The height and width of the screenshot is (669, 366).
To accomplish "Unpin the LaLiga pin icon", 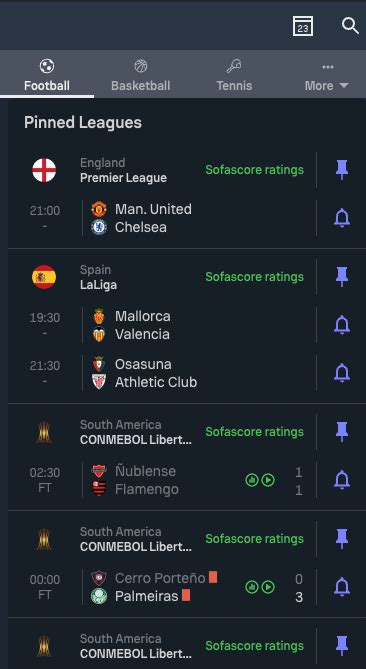I will (342, 277).
